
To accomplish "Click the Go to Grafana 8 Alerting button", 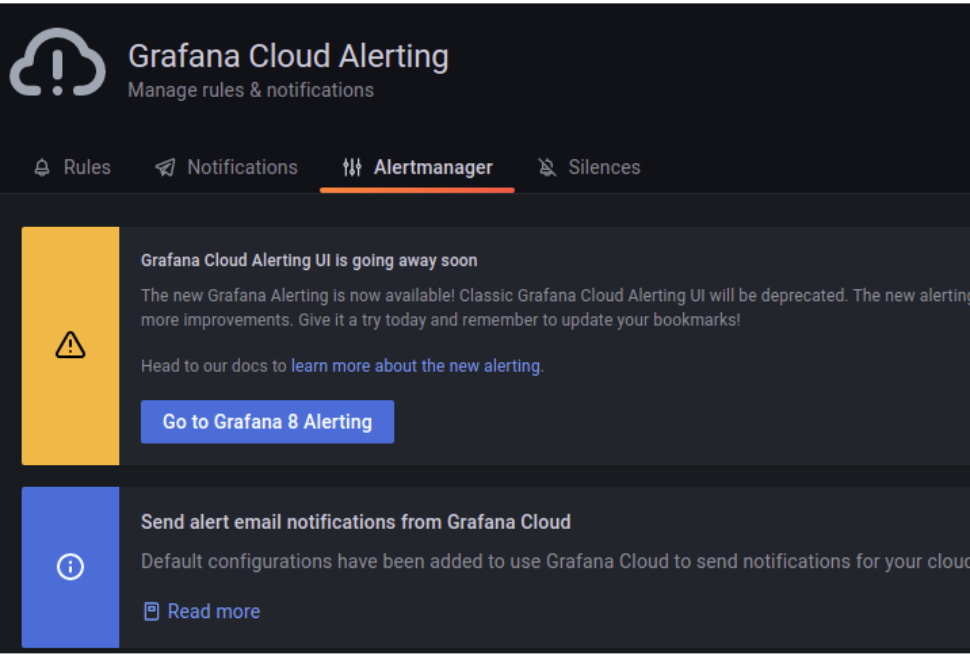I will click(x=267, y=421).
